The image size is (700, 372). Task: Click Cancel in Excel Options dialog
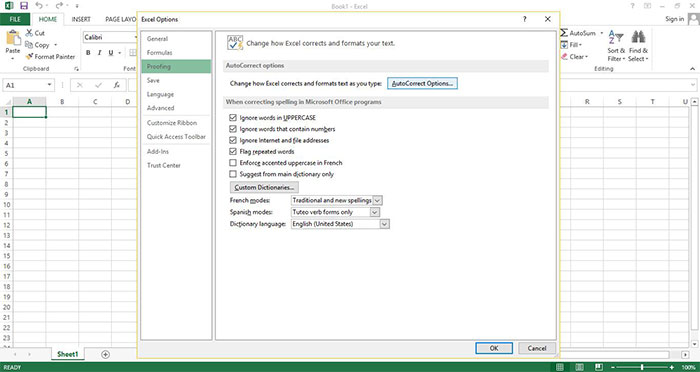coord(537,348)
